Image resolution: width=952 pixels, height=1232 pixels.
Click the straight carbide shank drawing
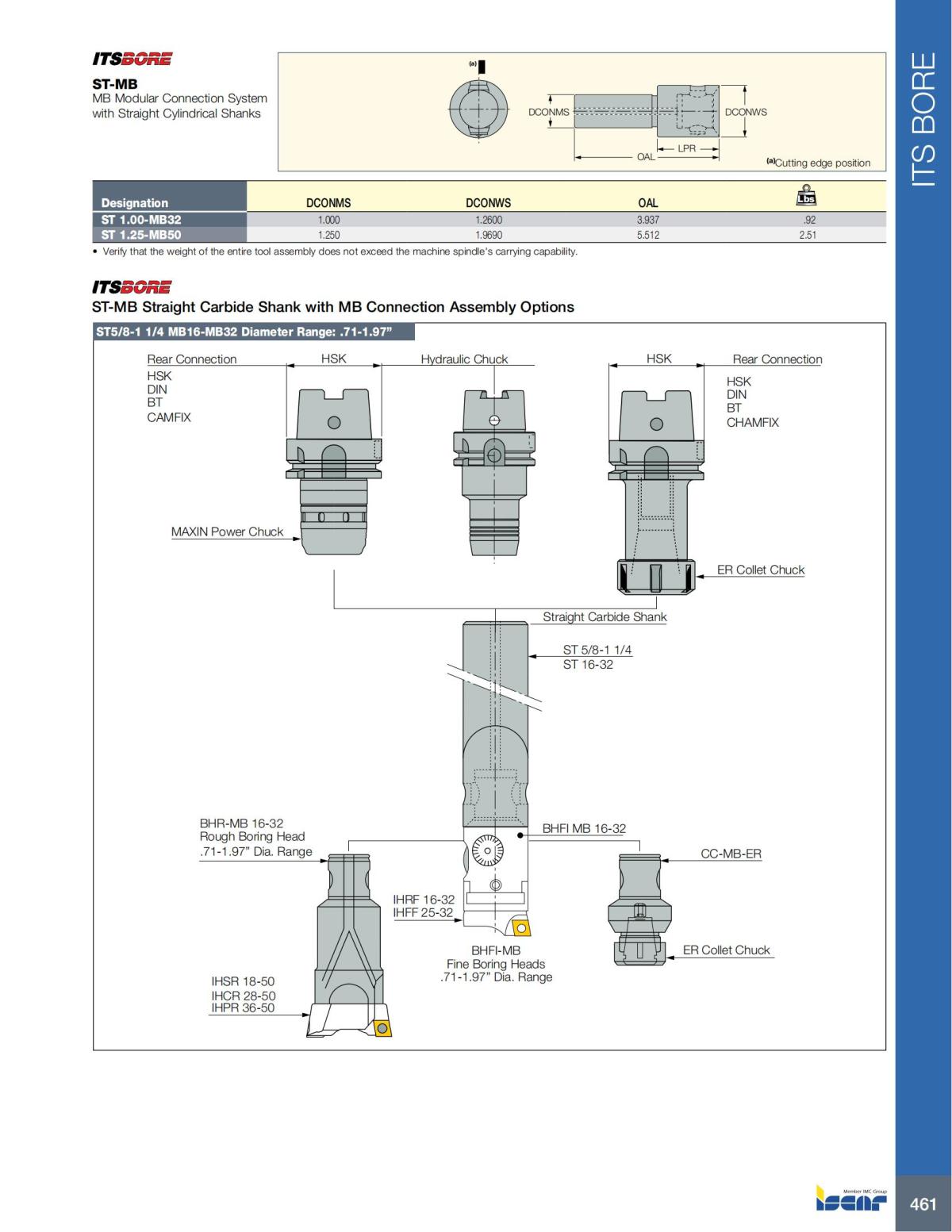(496, 723)
